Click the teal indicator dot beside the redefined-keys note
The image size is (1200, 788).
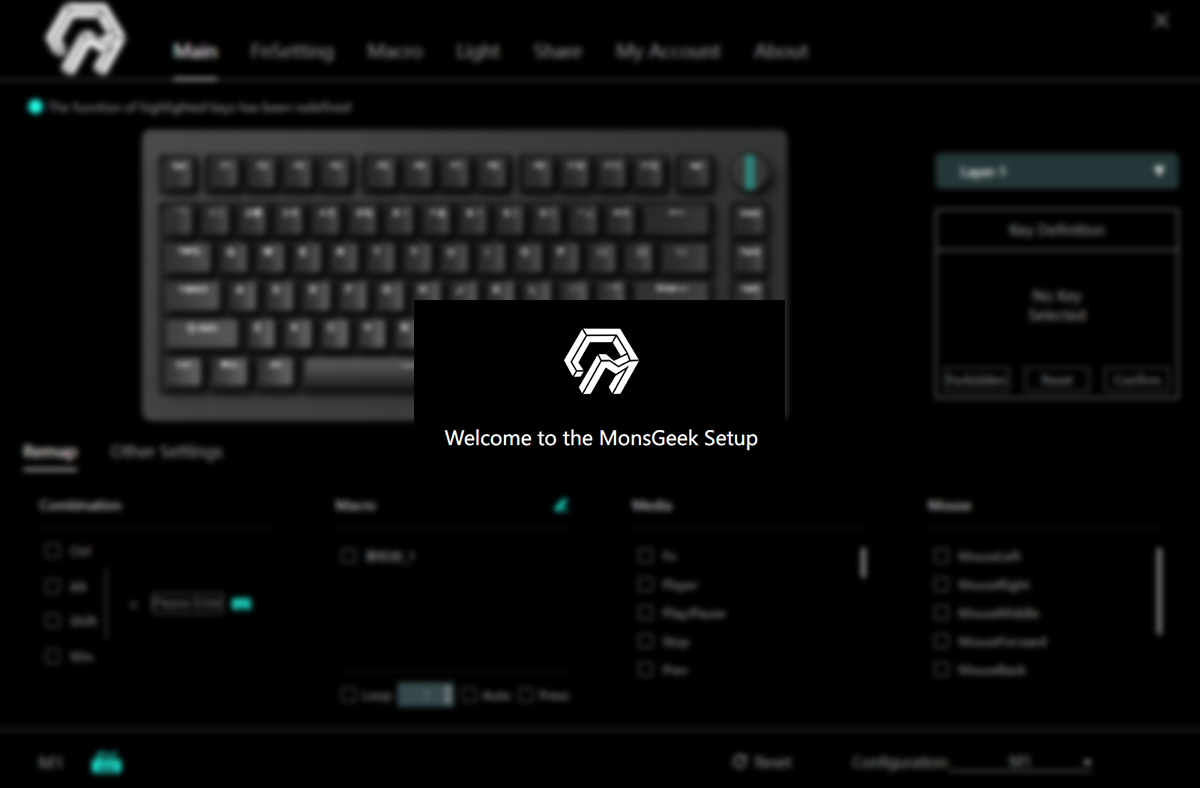coord(36,107)
